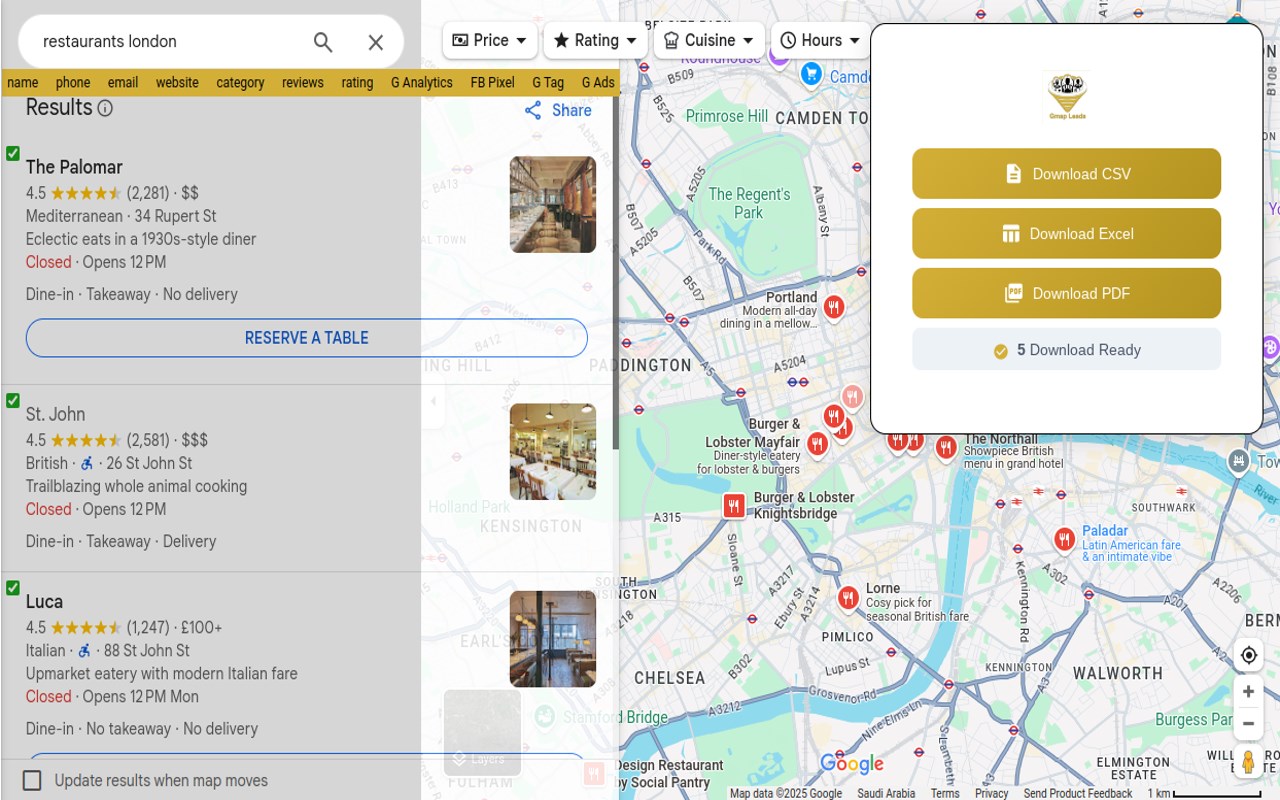The image size is (1280, 800).
Task: Select the G Tag column tab
Action: pyautogui.click(x=548, y=83)
